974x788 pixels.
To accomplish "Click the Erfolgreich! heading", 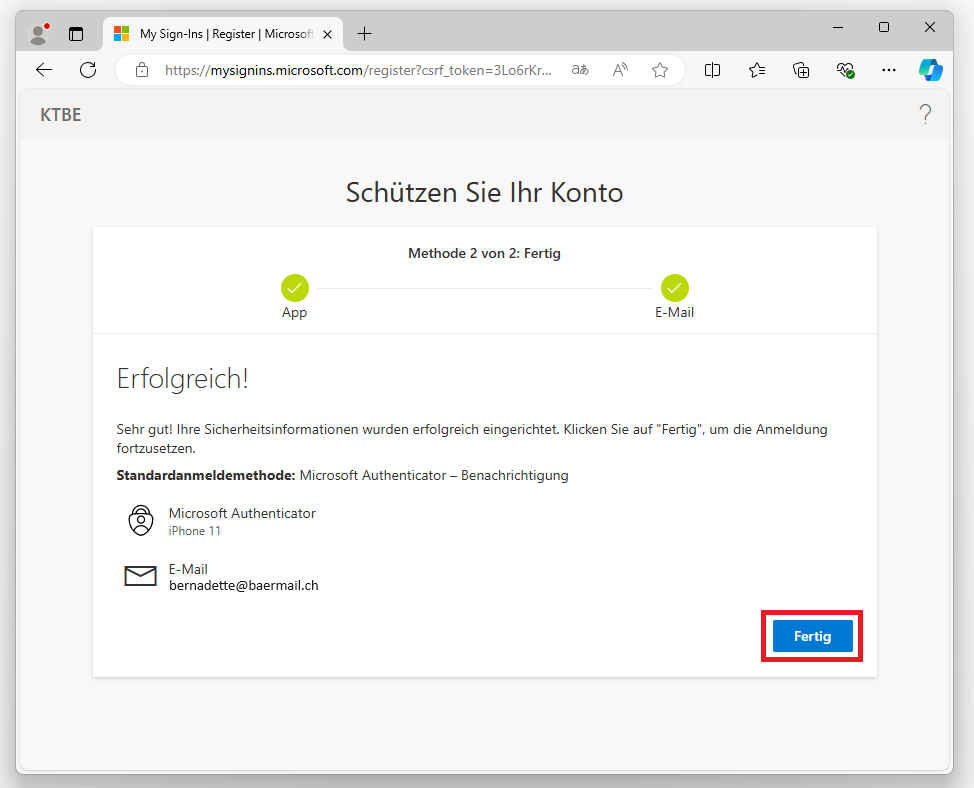I will pyautogui.click(x=183, y=379).
